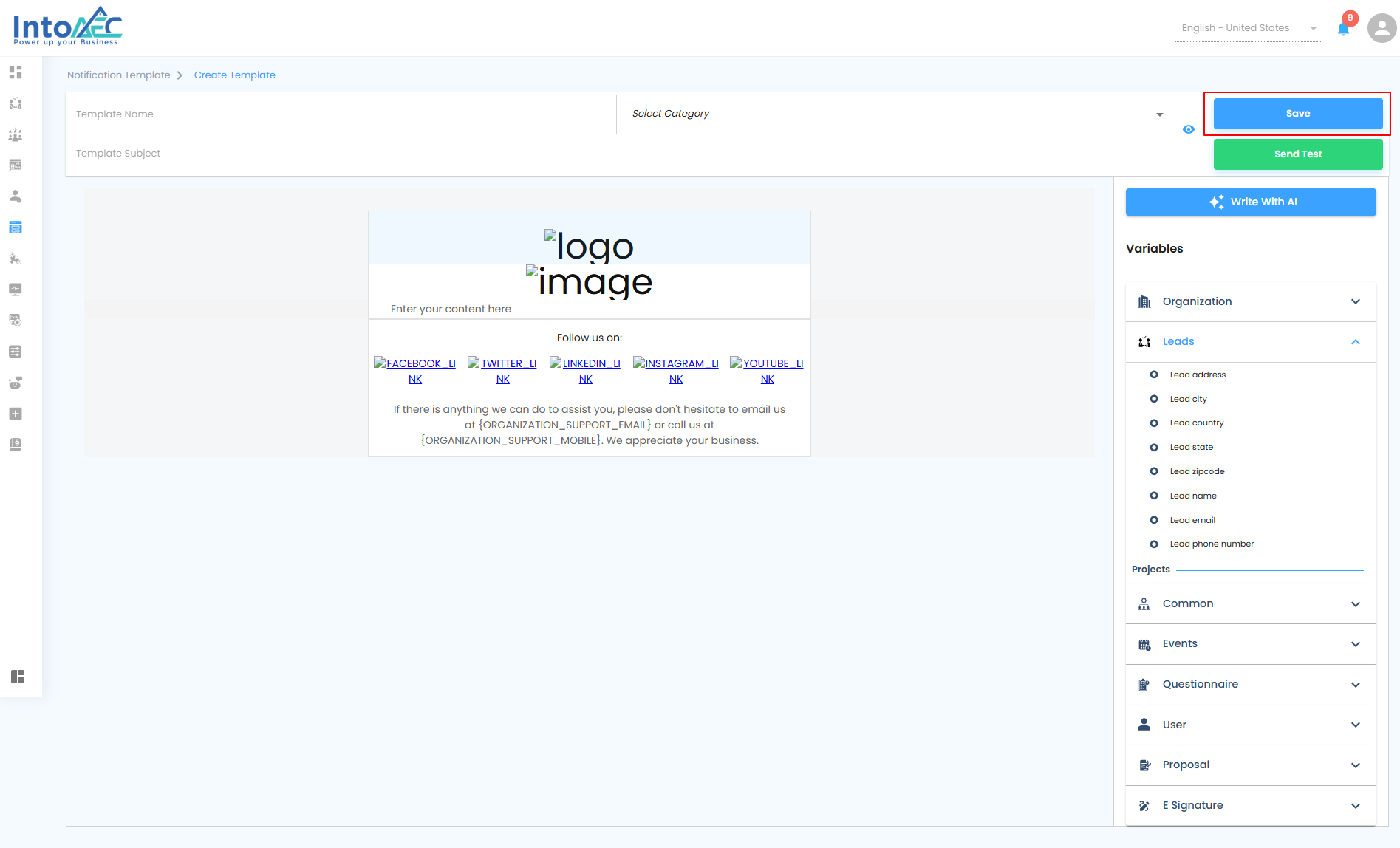
Task: Select the Lead city variable
Action: tap(1188, 399)
